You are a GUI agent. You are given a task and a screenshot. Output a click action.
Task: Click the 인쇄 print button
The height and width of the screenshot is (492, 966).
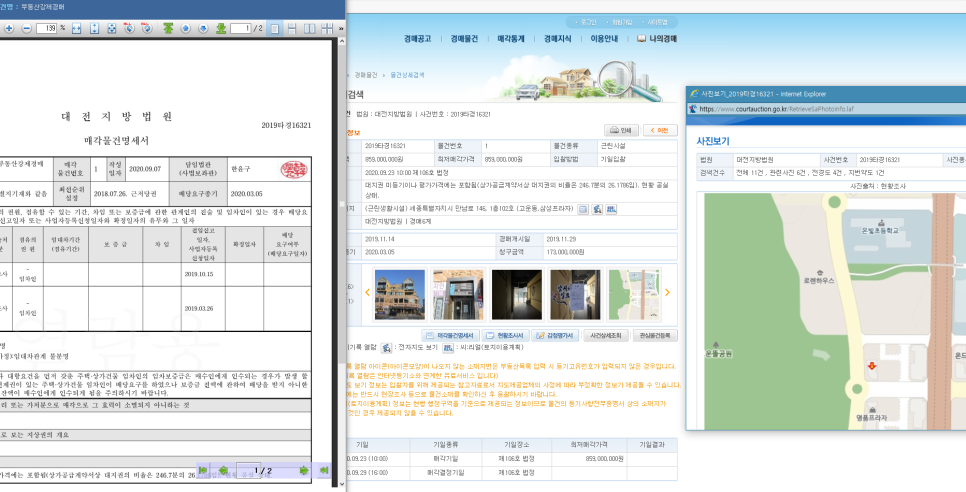(x=620, y=130)
